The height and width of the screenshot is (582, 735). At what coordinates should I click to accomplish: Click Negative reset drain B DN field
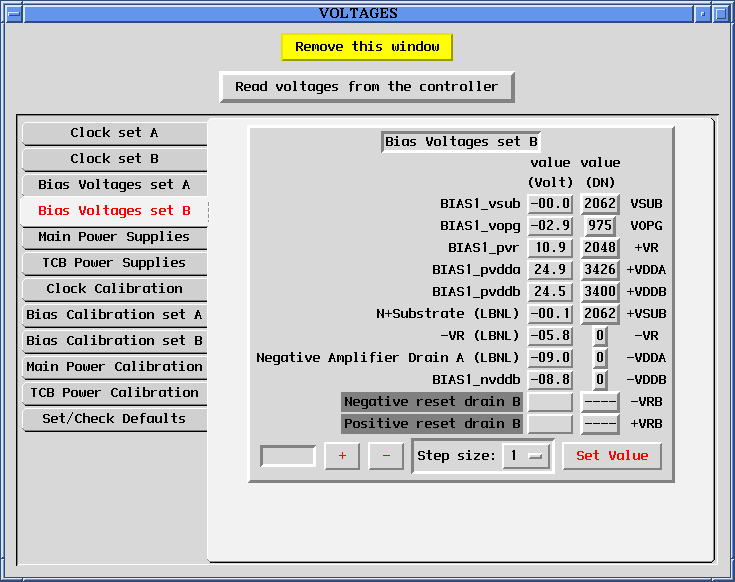(x=600, y=402)
